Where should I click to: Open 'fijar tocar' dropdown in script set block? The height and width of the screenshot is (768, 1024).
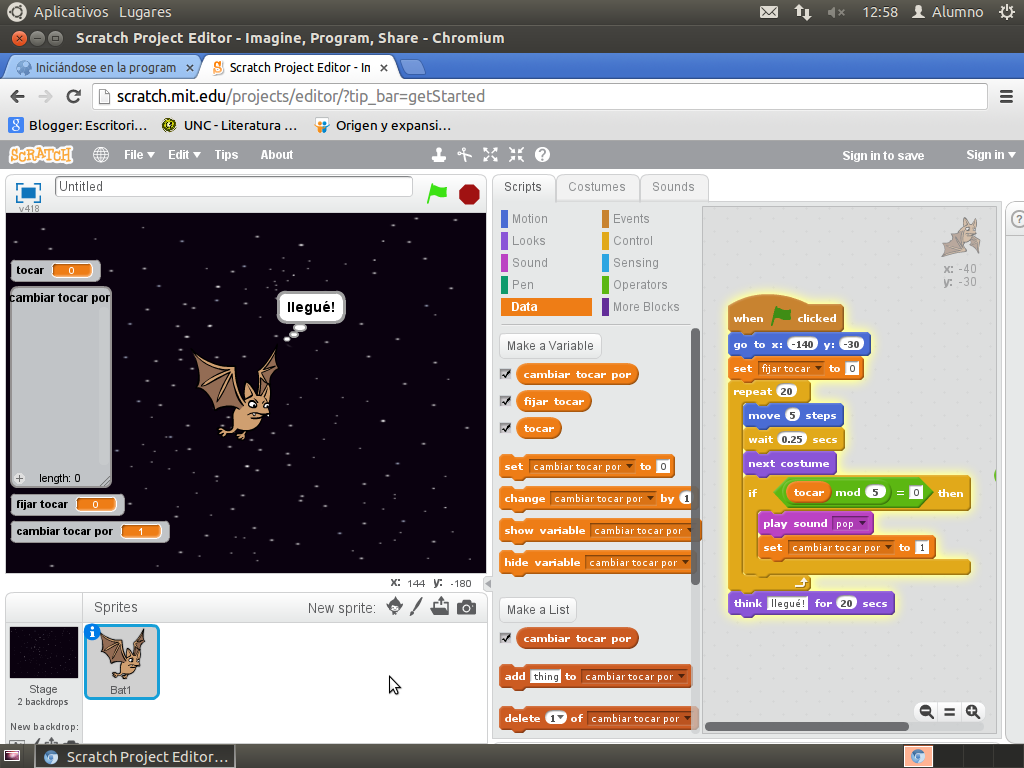coord(818,368)
